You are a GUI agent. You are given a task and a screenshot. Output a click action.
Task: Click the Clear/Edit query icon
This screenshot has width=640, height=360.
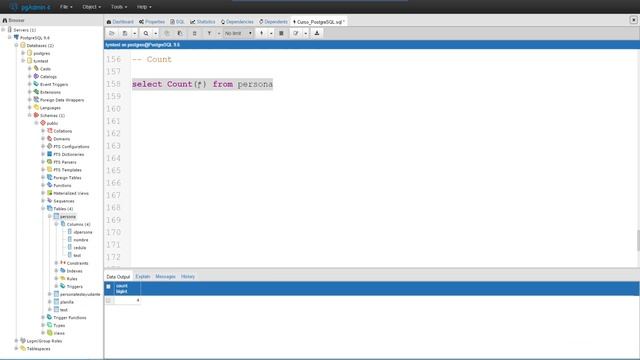tap(296, 33)
